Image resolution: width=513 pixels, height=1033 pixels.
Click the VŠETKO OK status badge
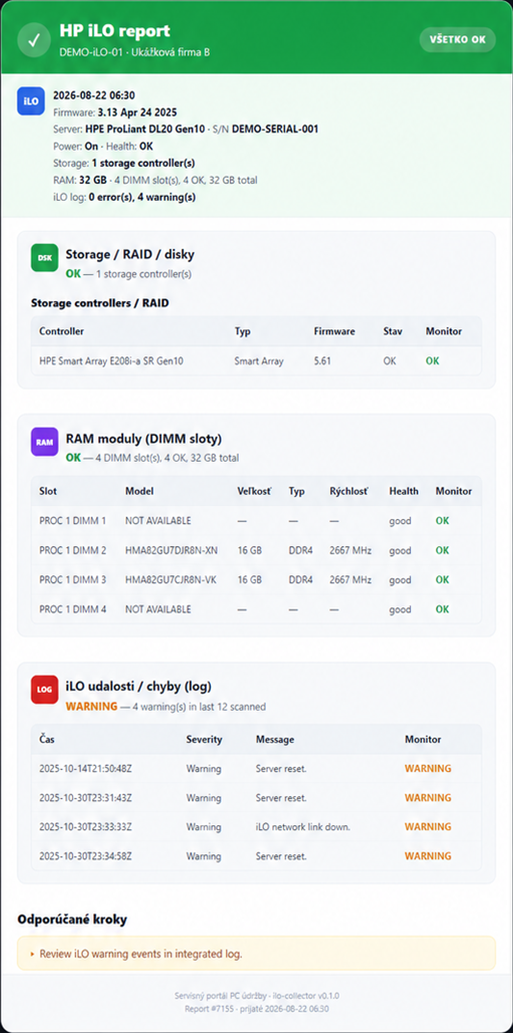[x=458, y=40]
